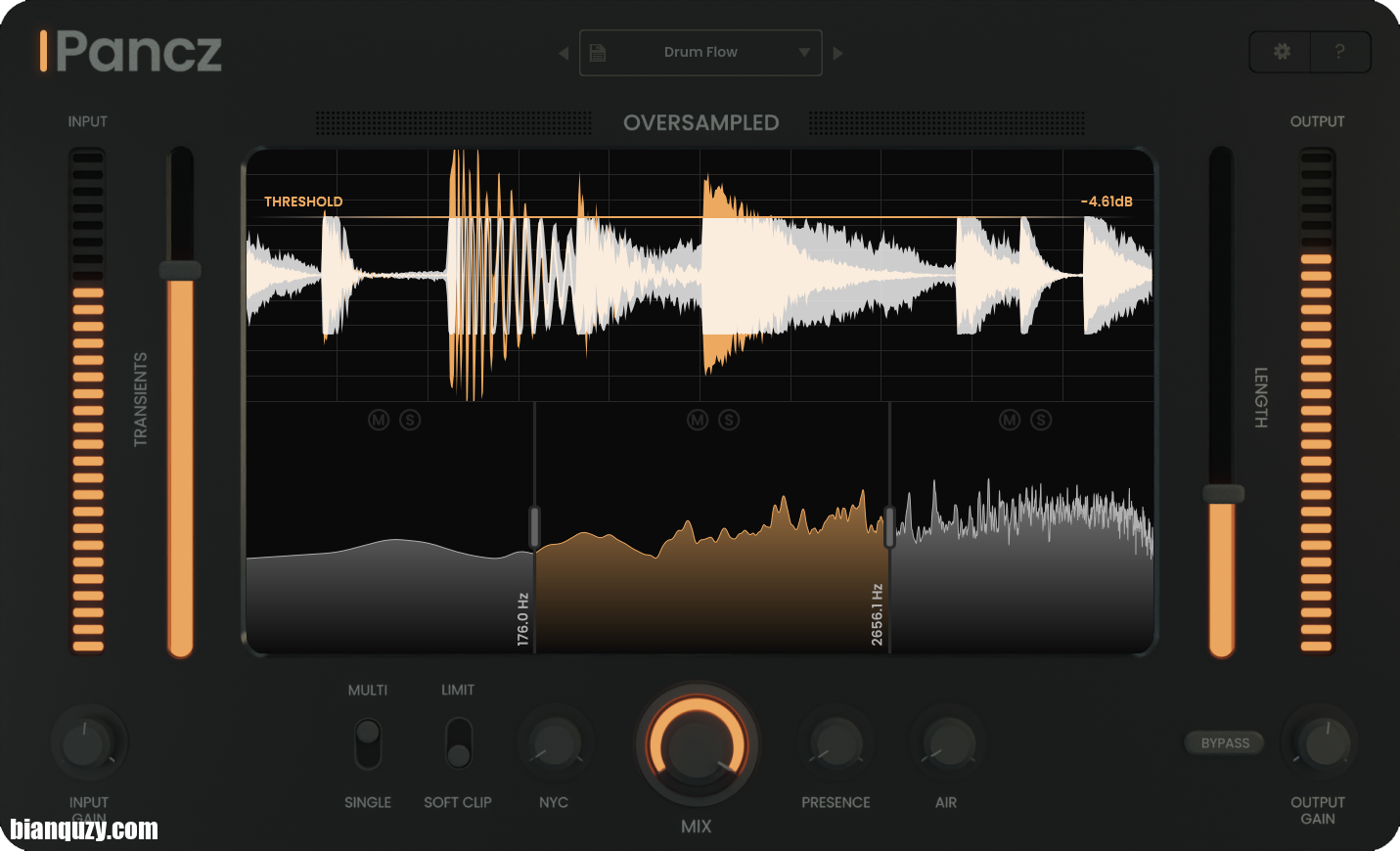1400x851 pixels.
Task: Go to the previous preset arrow
Action: pos(564,53)
